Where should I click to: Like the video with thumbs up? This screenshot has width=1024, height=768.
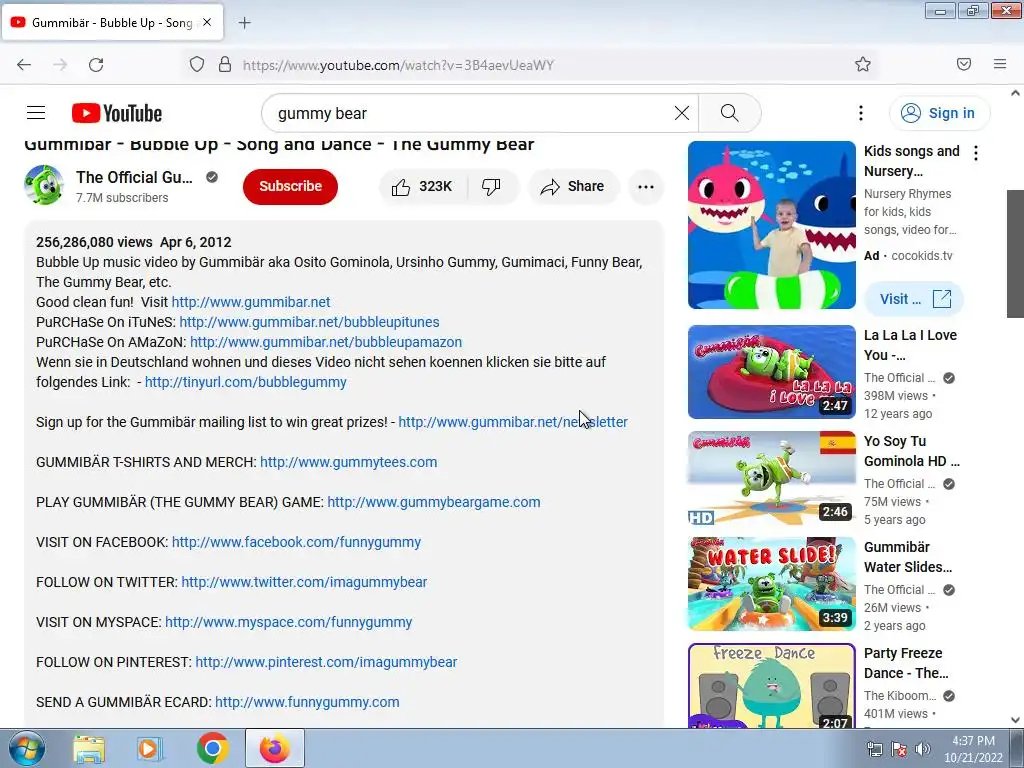423,187
